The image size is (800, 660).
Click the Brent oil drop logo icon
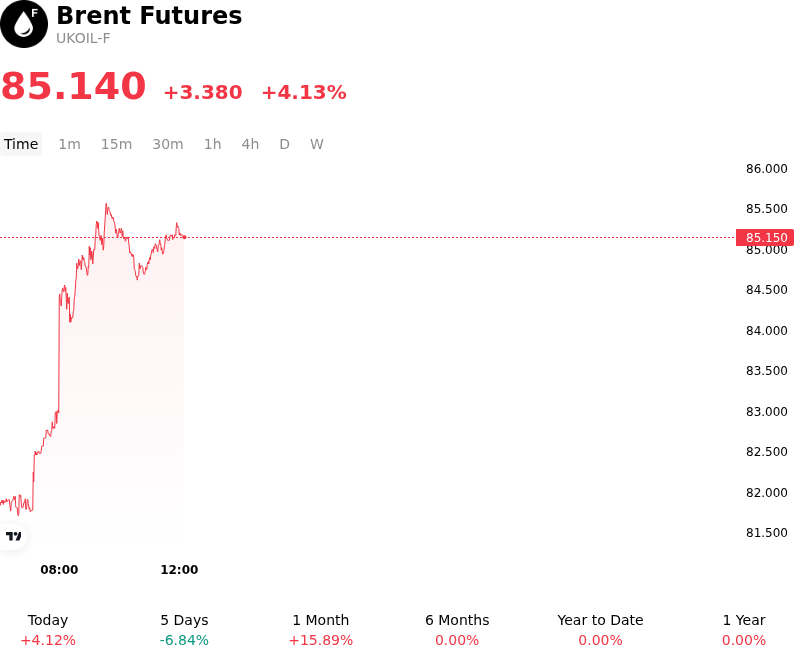click(24, 24)
